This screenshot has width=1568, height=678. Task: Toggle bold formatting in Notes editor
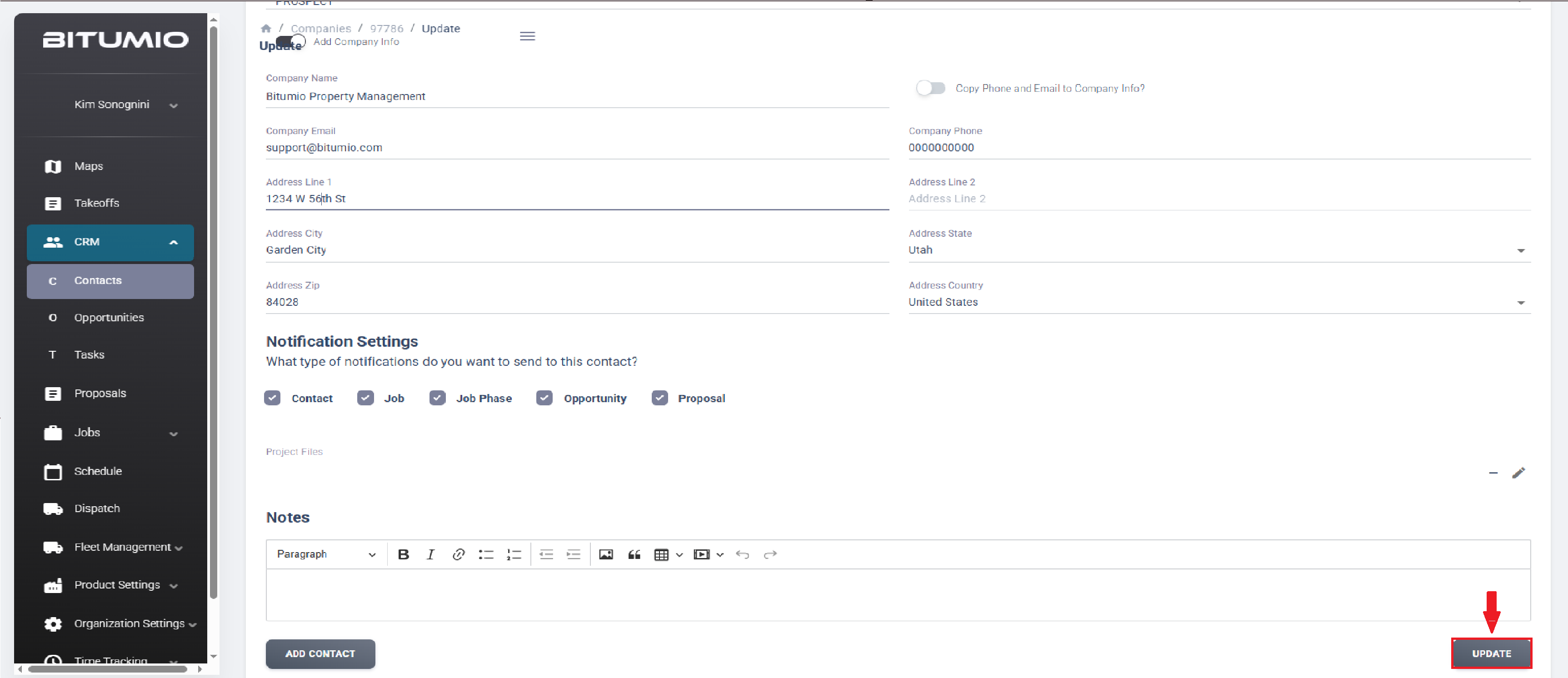(403, 554)
